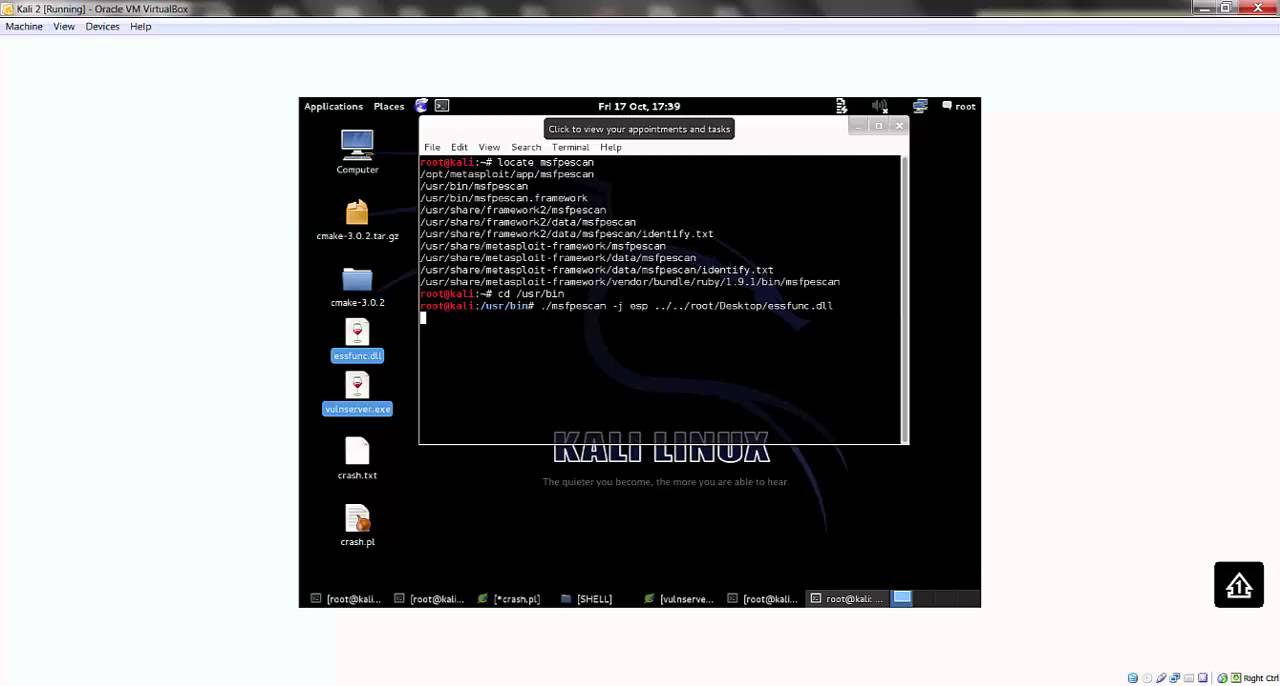Image resolution: width=1280 pixels, height=686 pixels.
Task: Open VirtualBox Machine menu
Action: (24, 26)
